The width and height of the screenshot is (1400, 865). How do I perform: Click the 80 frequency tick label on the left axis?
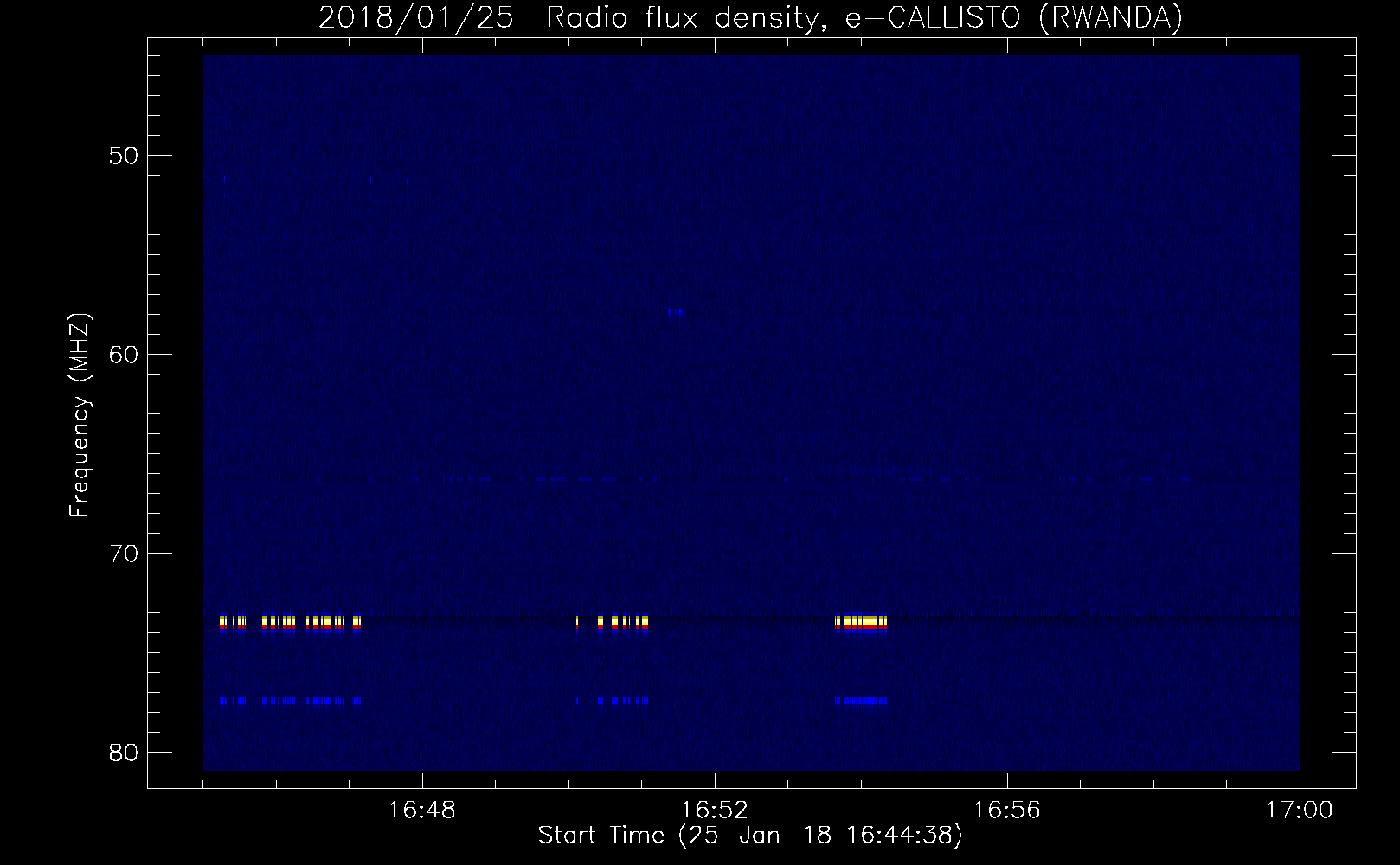pyautogui.click(x=123, y=753)
